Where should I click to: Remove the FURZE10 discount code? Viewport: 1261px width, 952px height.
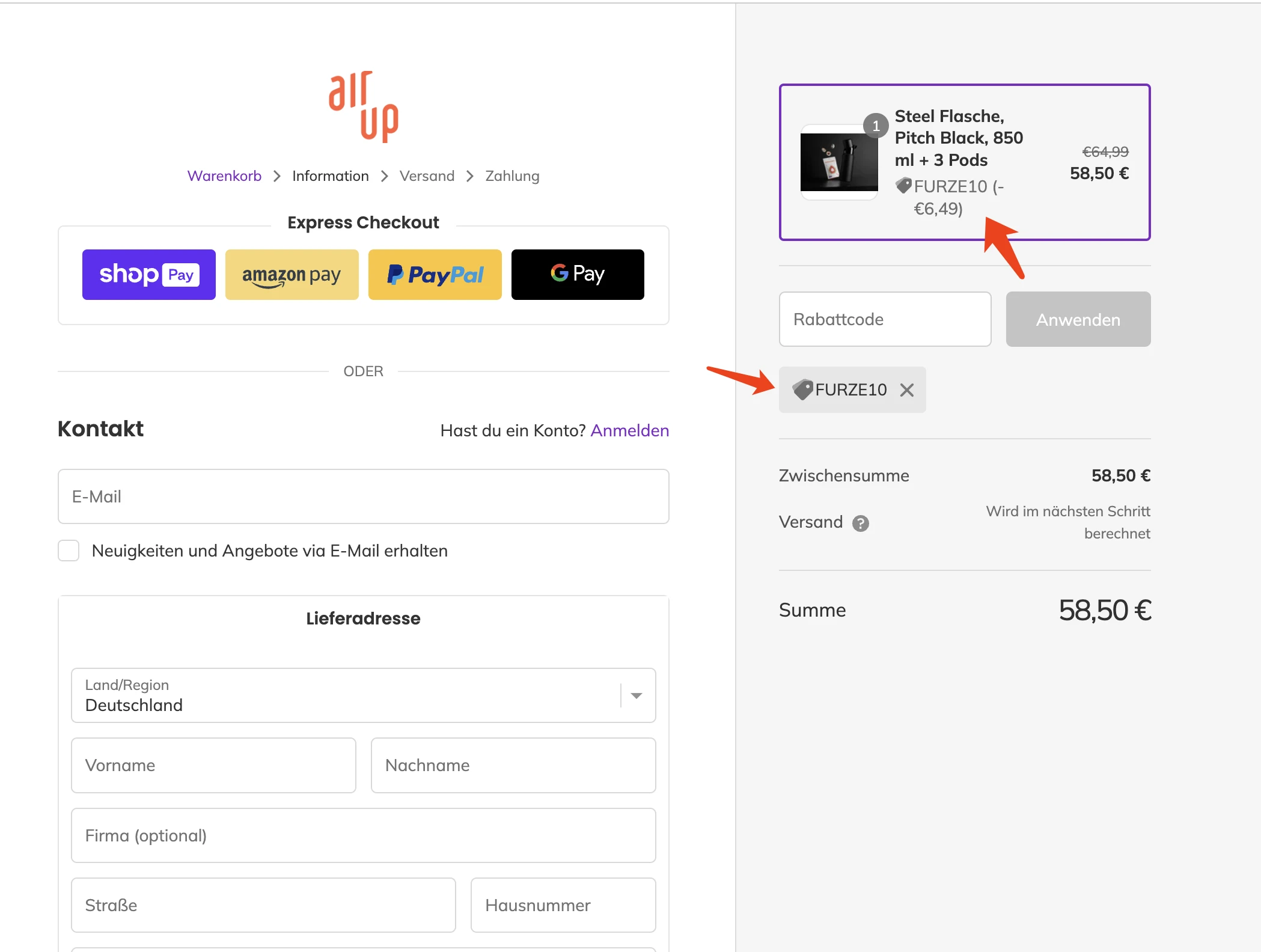click(x=907, y=390)
